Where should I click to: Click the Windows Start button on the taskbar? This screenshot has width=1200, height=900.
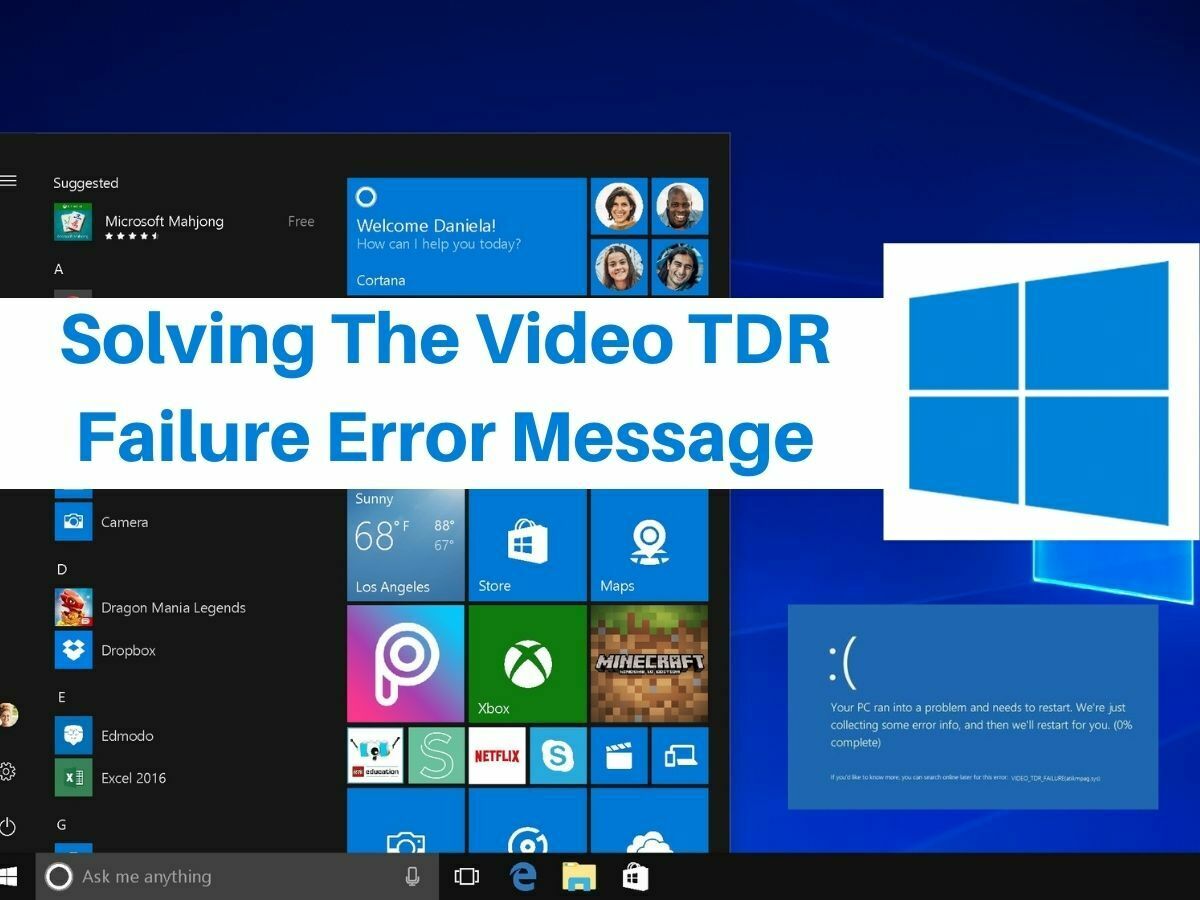click(9, 877)
